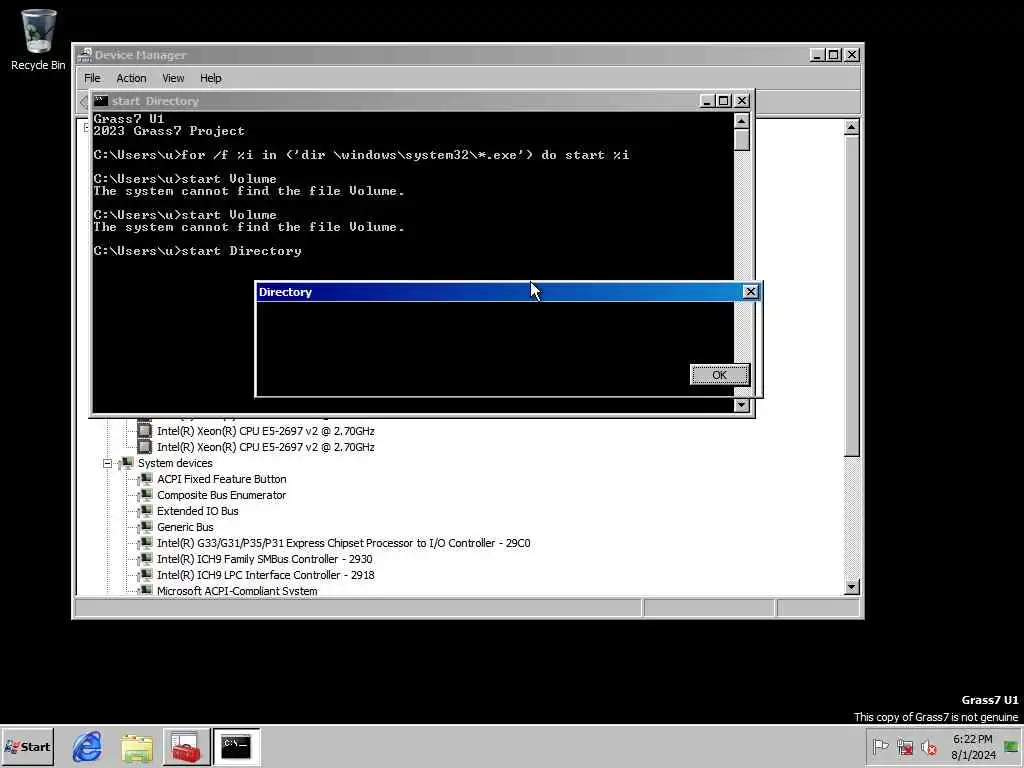The height and width of the screenshot is (768, 1024).
Task: Launch Internet Explorer from the taskbar
Action: [87, 746]
